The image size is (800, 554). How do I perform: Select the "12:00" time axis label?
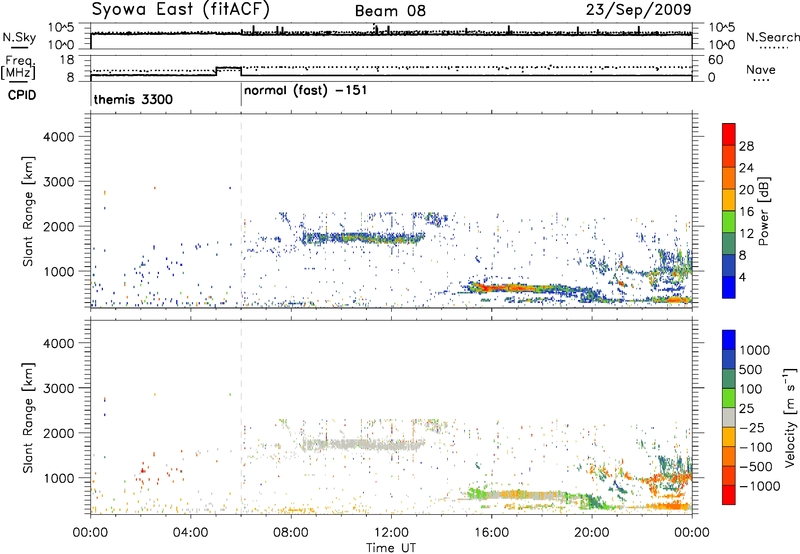(x=391, y=533)
